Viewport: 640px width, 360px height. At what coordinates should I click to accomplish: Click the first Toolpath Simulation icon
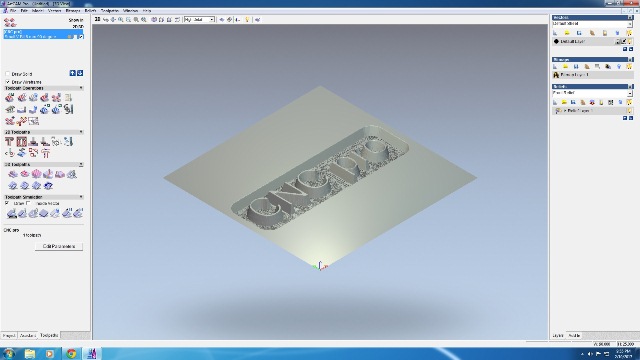[11, 213]
